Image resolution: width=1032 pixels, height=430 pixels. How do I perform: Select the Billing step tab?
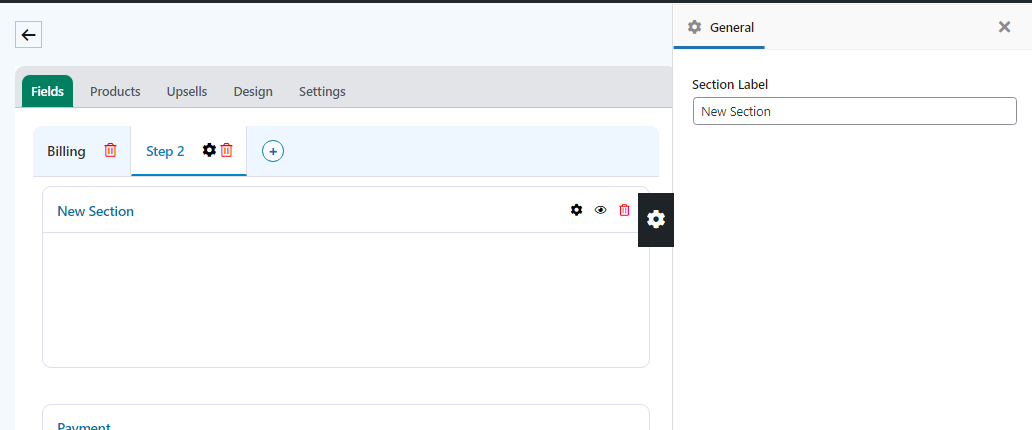[x=66, y=151]
